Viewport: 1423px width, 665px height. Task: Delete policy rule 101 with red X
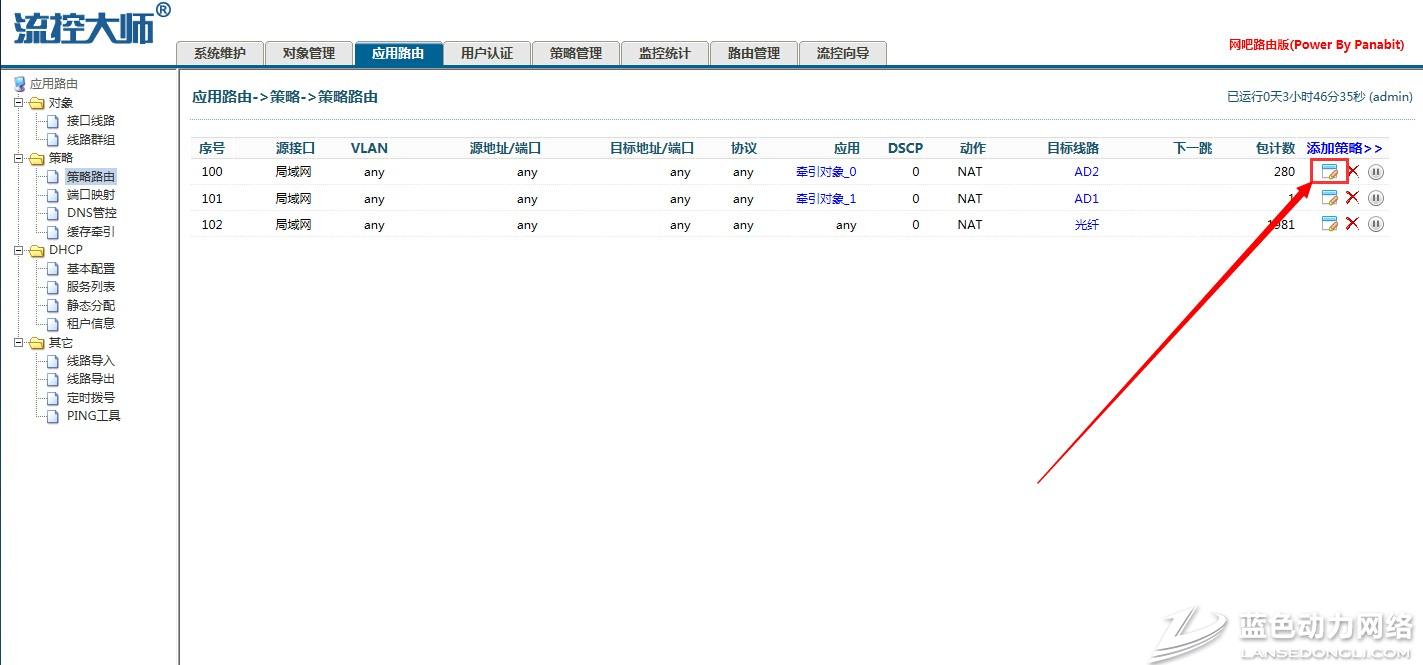tap(1352, 198)
